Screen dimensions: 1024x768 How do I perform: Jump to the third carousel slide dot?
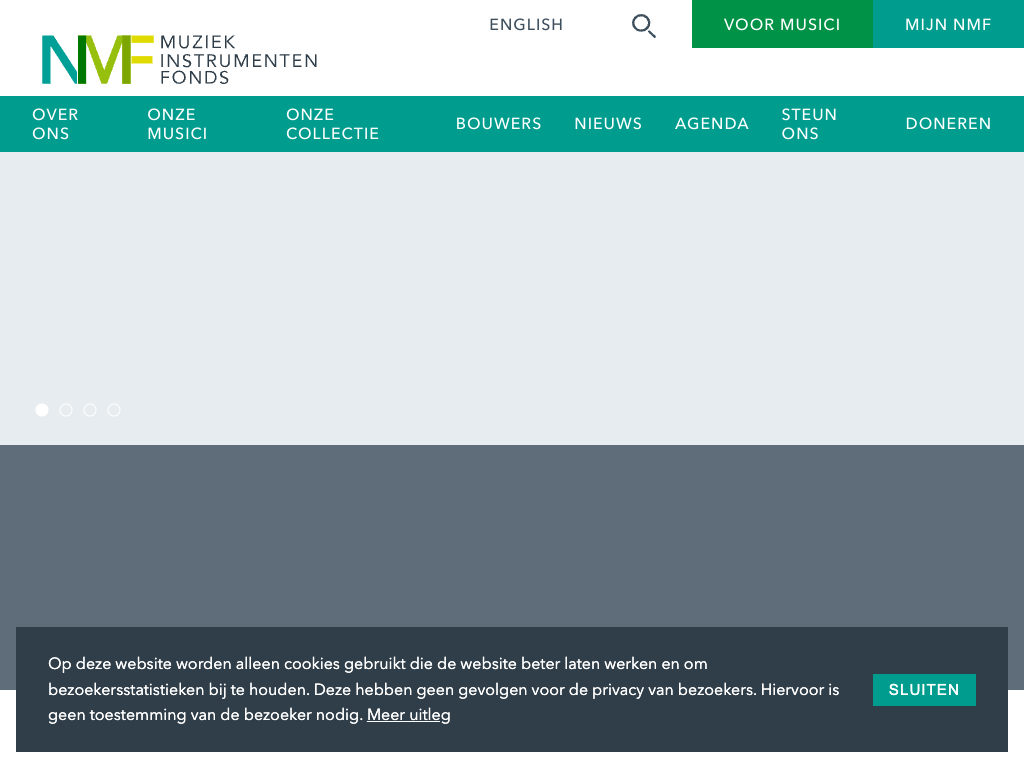90,410
